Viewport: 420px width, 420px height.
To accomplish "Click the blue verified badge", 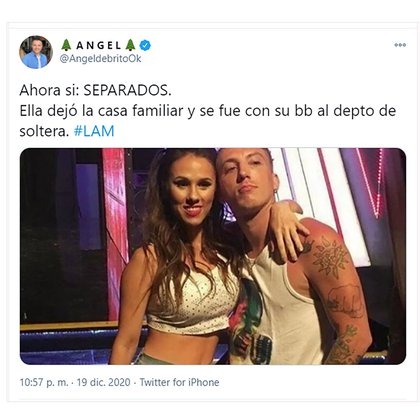I will click(145, 45).
